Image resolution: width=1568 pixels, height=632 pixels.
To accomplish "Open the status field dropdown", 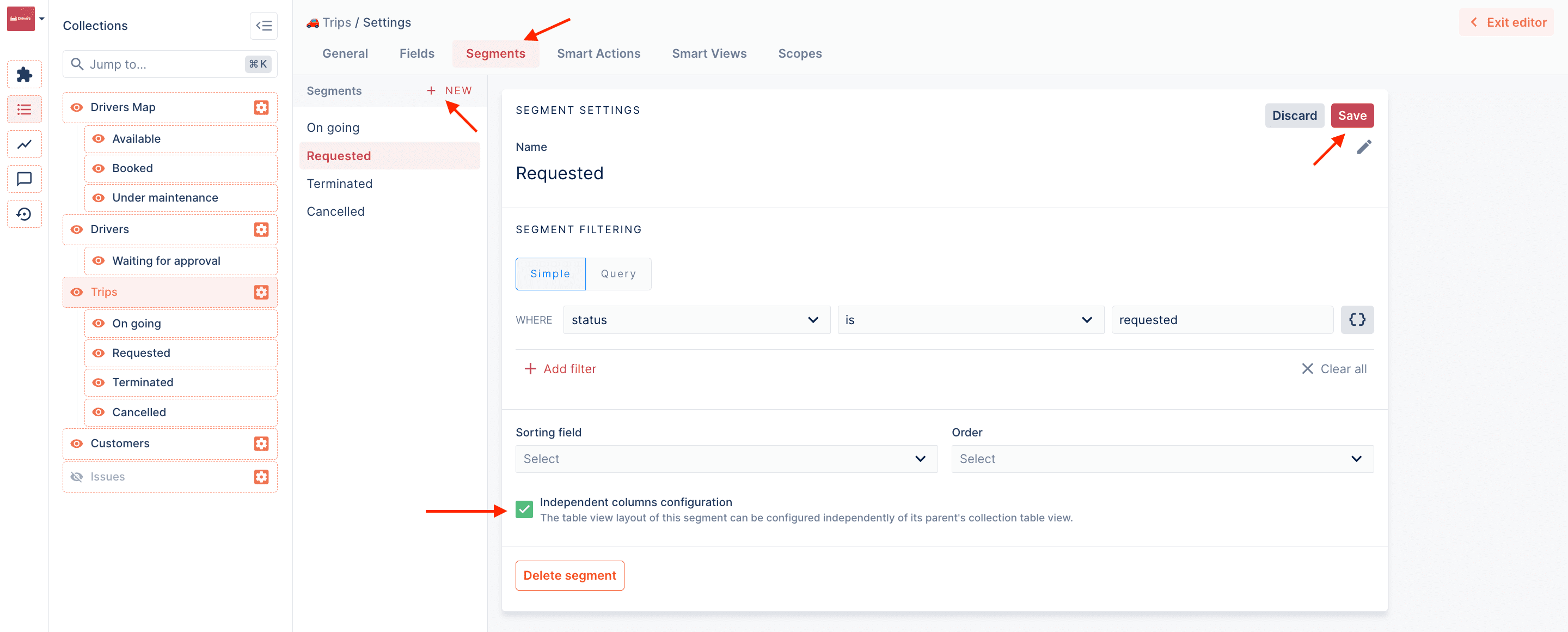I will tap(696, 320).
